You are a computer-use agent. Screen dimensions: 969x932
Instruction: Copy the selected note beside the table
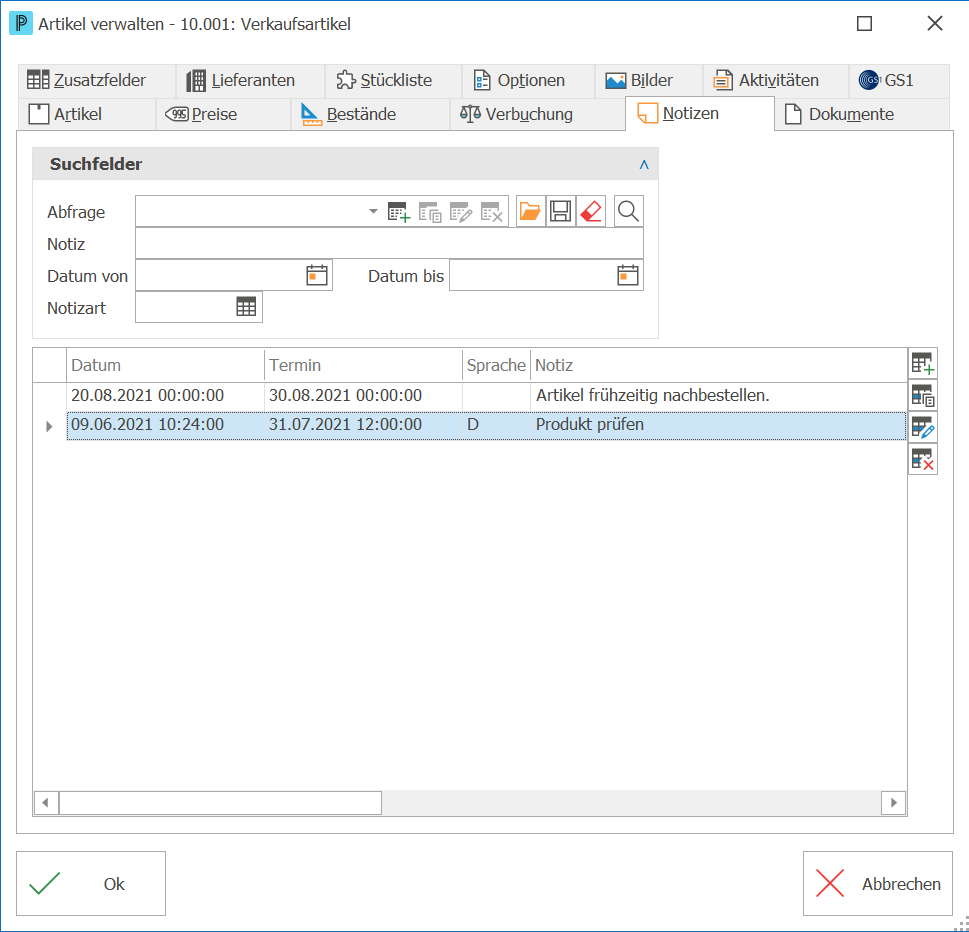923,396
